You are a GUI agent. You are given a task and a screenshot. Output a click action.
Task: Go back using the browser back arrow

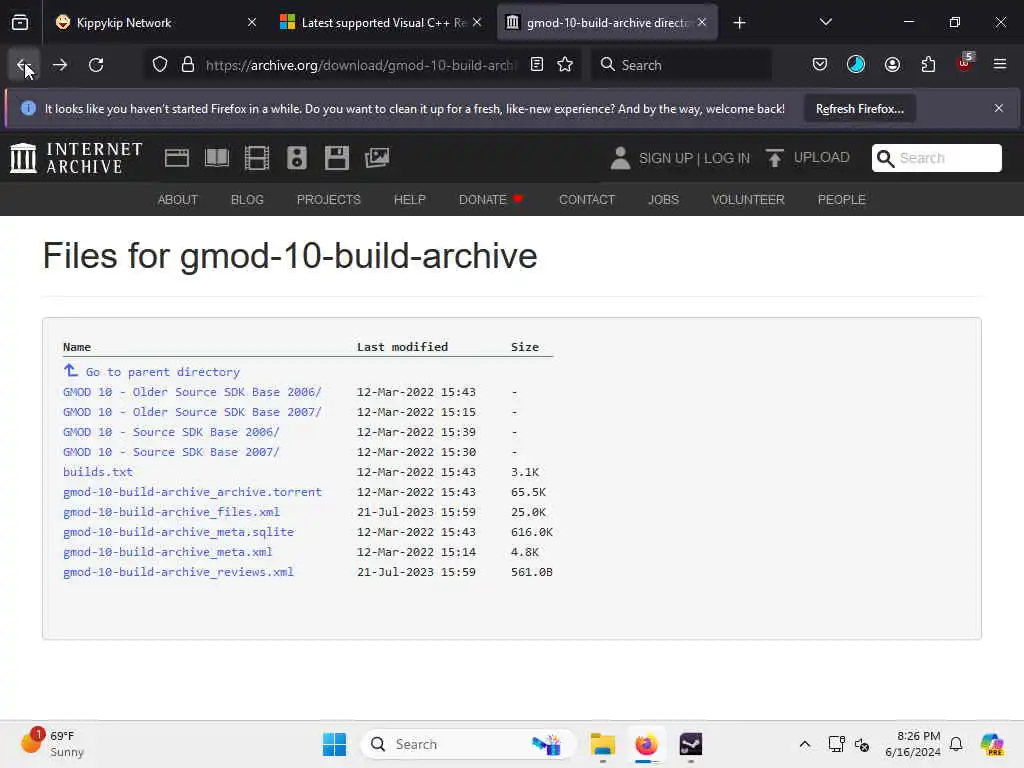pos(24,65)
